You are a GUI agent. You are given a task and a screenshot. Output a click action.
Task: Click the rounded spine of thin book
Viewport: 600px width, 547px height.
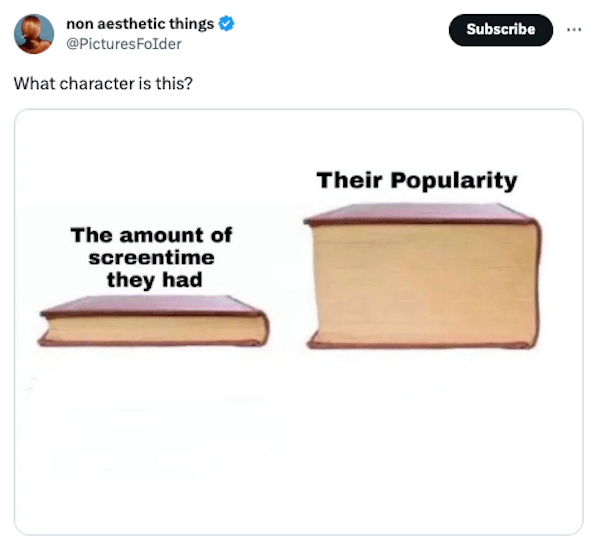point(263,328)
